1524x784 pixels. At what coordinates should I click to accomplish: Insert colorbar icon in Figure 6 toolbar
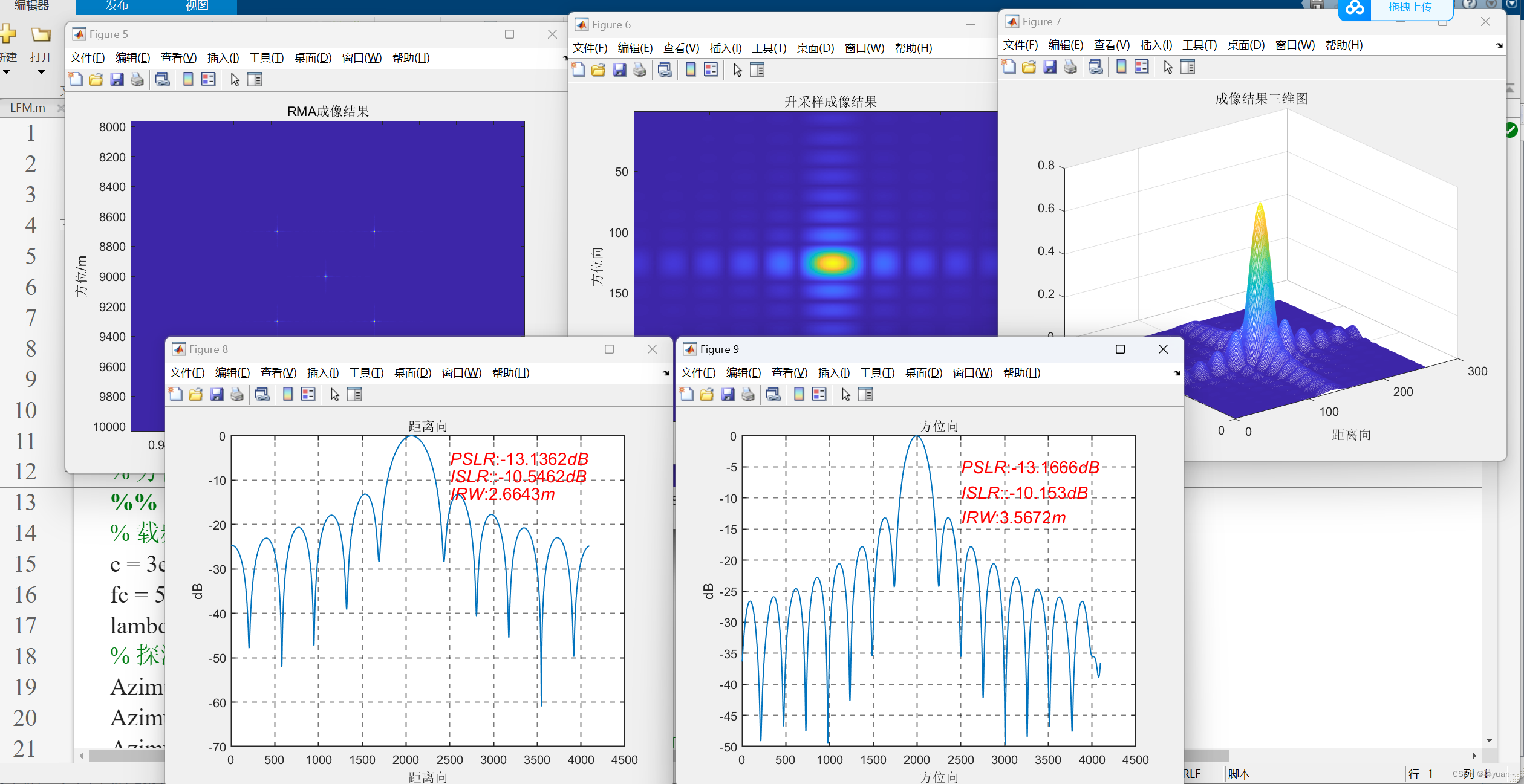pyautogui.click(x=691, y=70)
